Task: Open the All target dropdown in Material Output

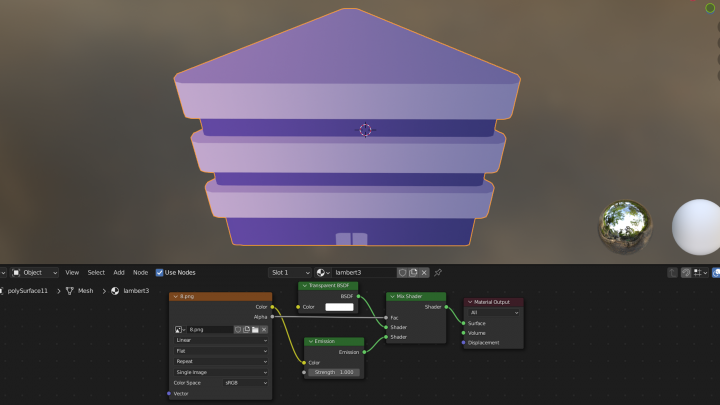Action: pyautogui.click(x=494, y=313)
